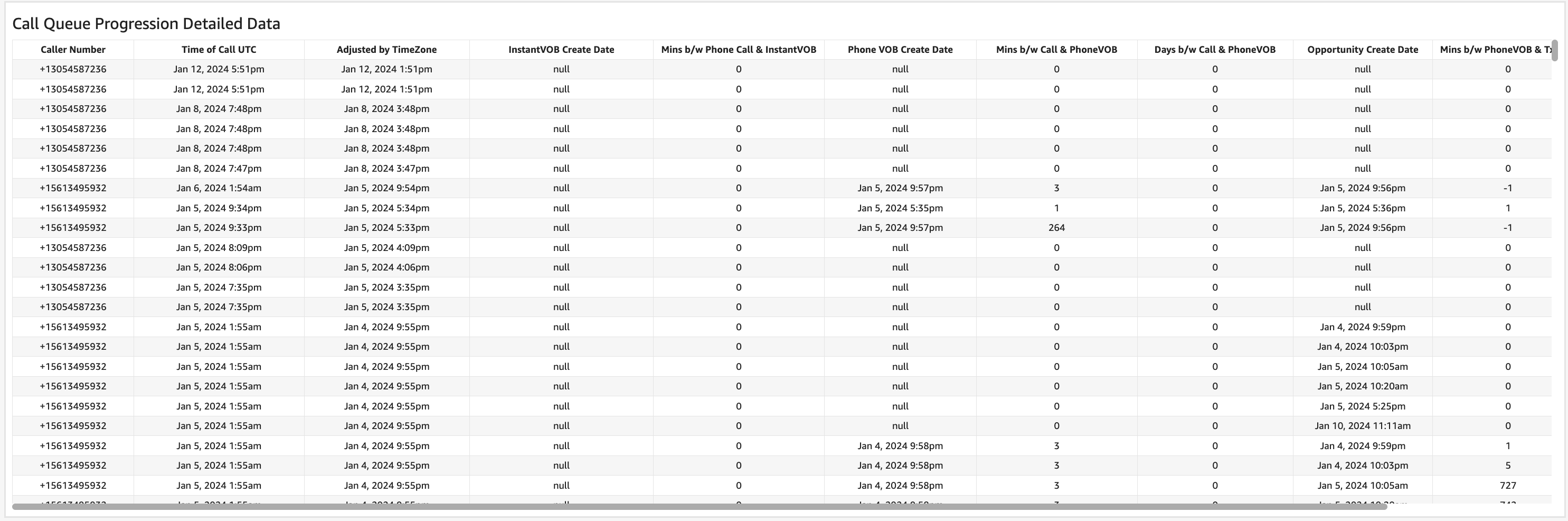Sort by Time of Call UTC header
Image resolution: width=1568 pixels, height=521 pixels.
click(219, 50)
